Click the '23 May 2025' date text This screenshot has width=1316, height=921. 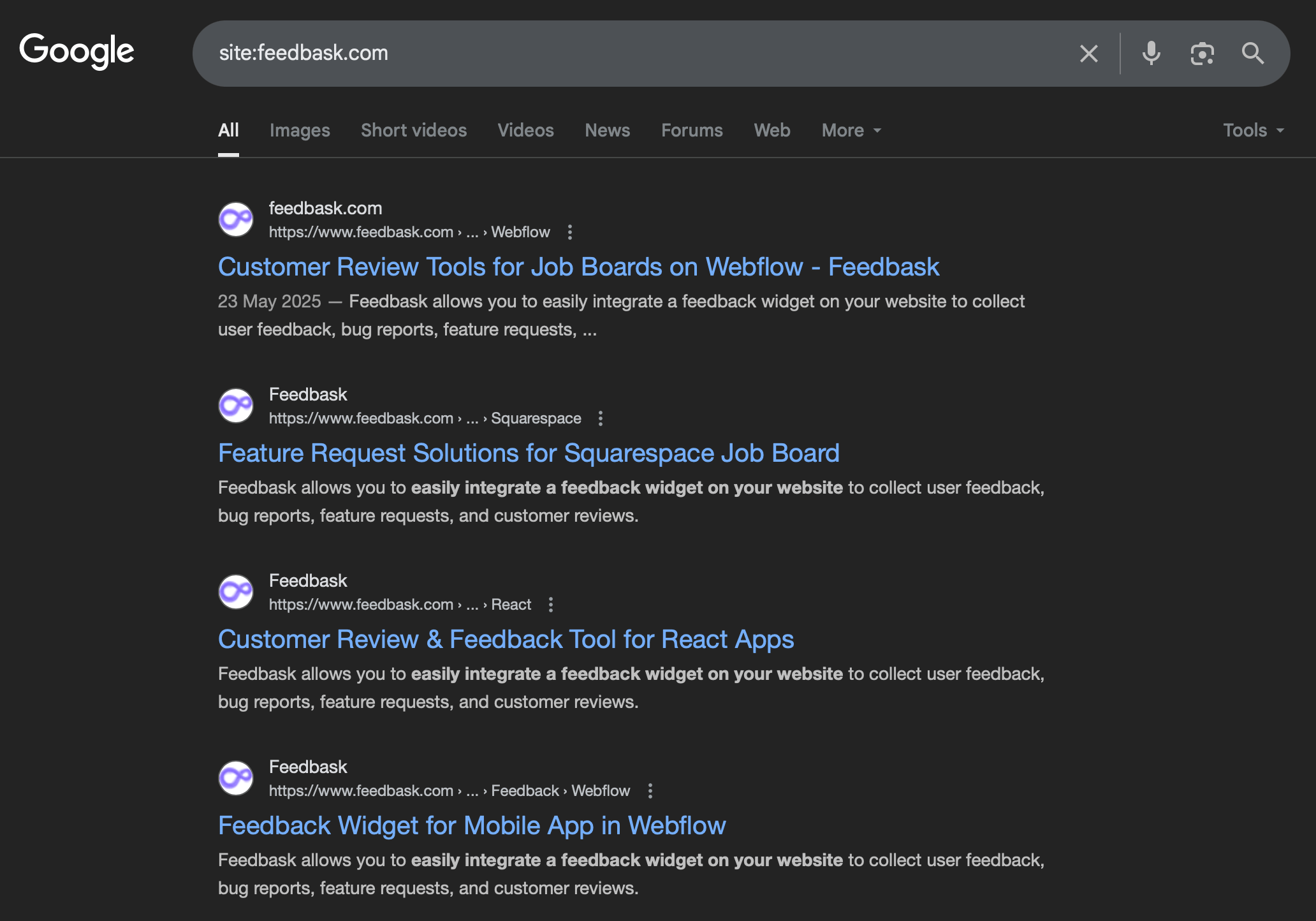[269, 301]
